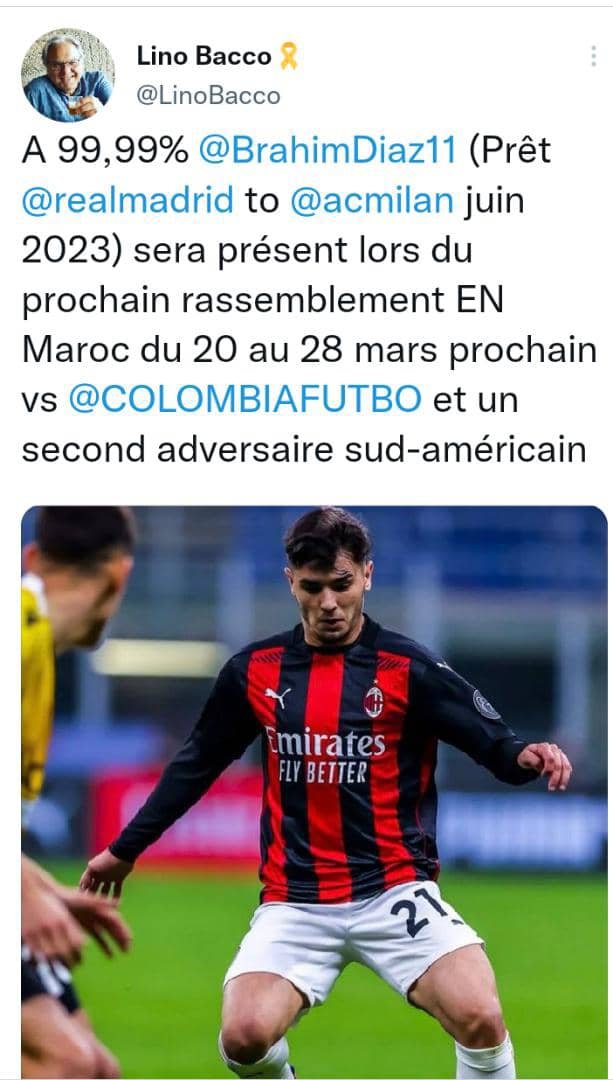Click the yellow ribbon badge beside the name
The width and height of the screenshot is (613, 1080).
[289, 56]
